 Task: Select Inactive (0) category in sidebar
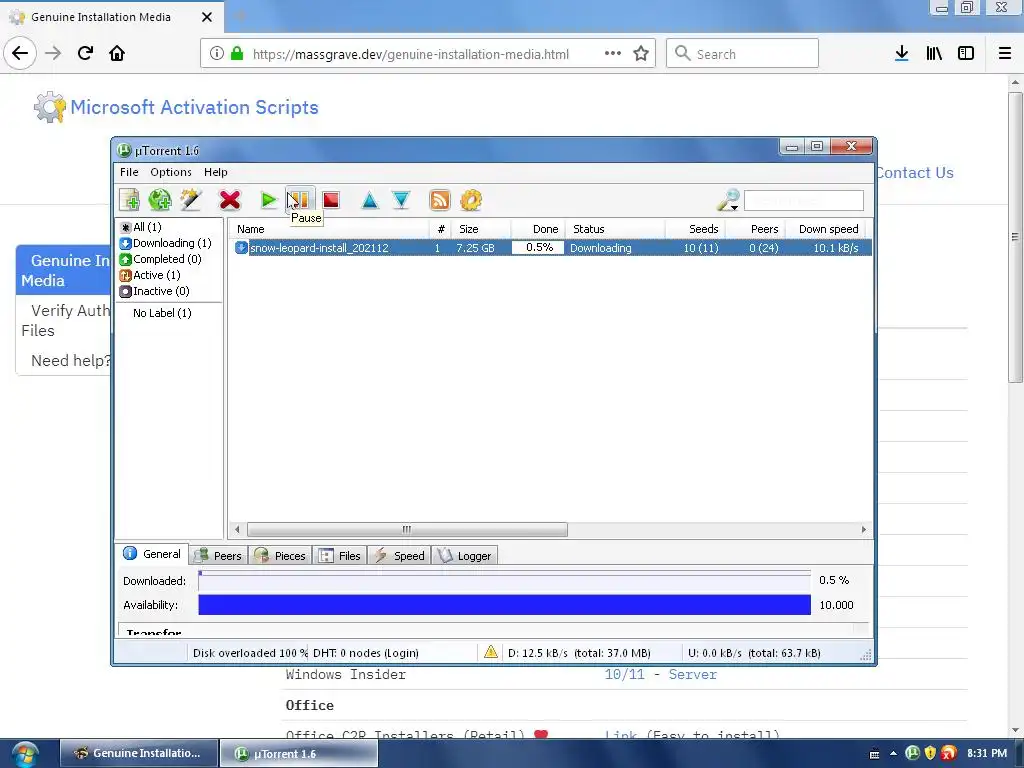[155, 291]
